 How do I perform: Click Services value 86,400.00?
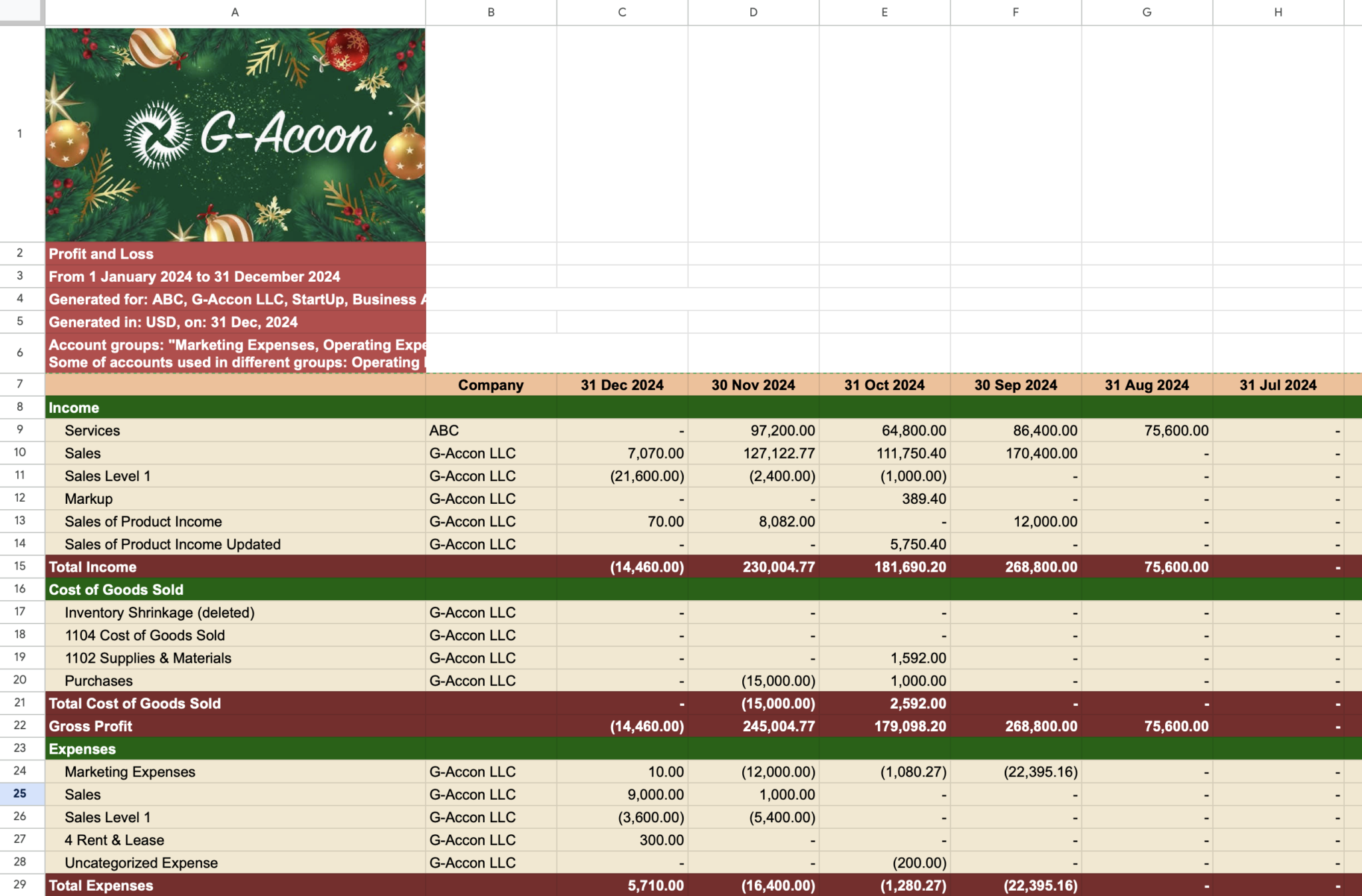click(1016, 430)
